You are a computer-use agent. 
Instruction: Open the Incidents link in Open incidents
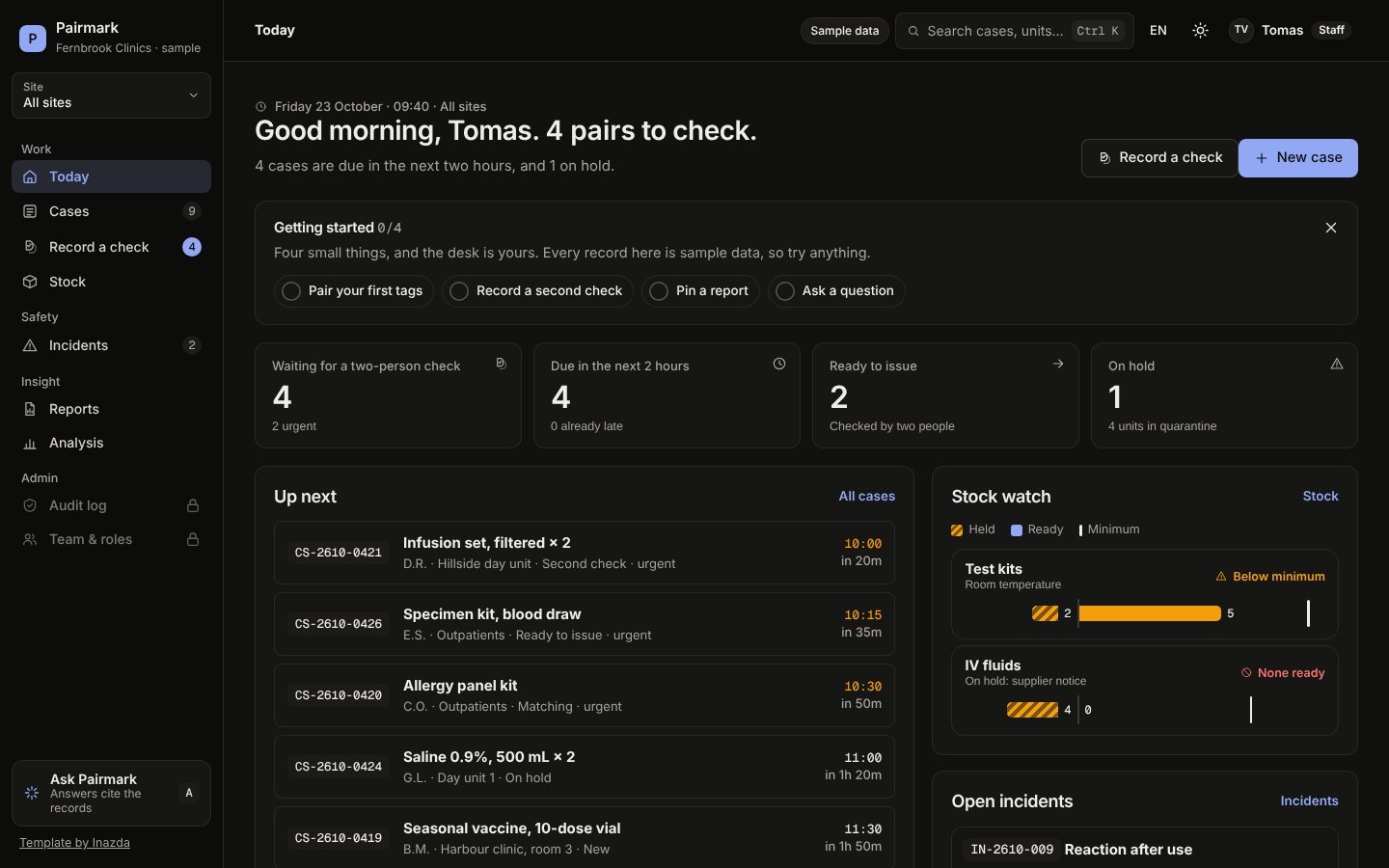[1309, 801]
